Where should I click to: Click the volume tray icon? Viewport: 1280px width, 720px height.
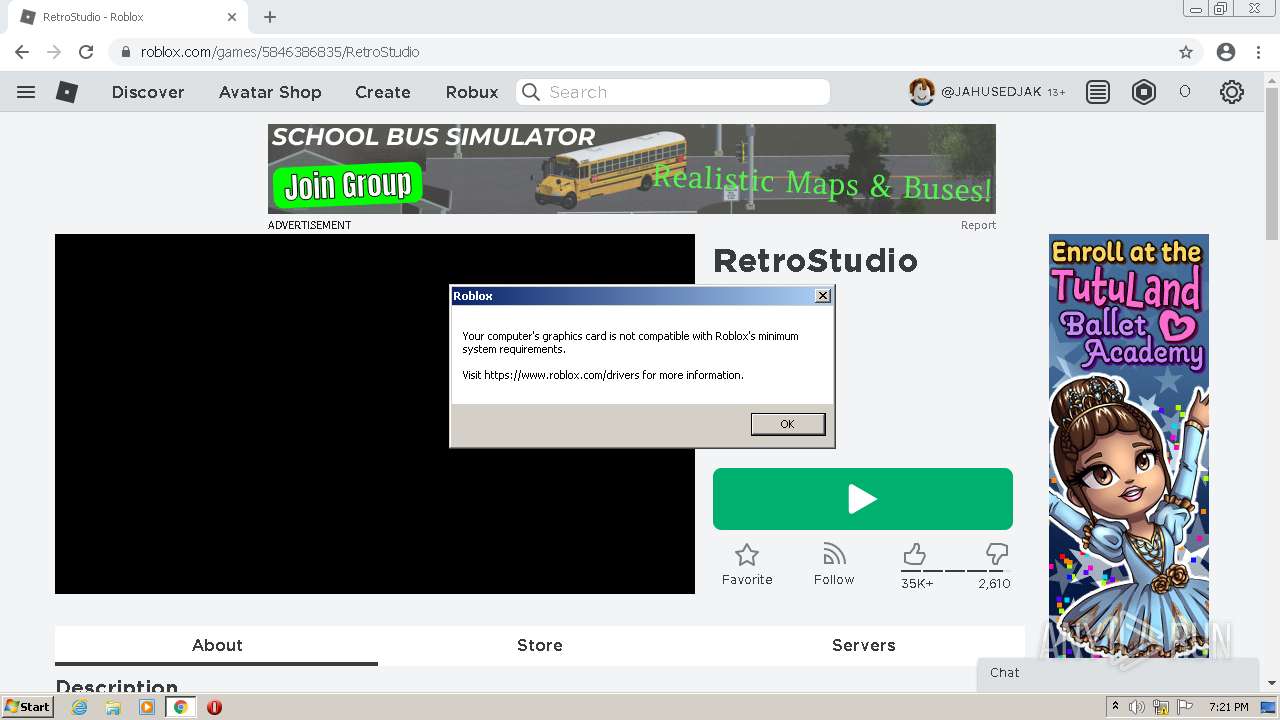[x=1137, y=707]
